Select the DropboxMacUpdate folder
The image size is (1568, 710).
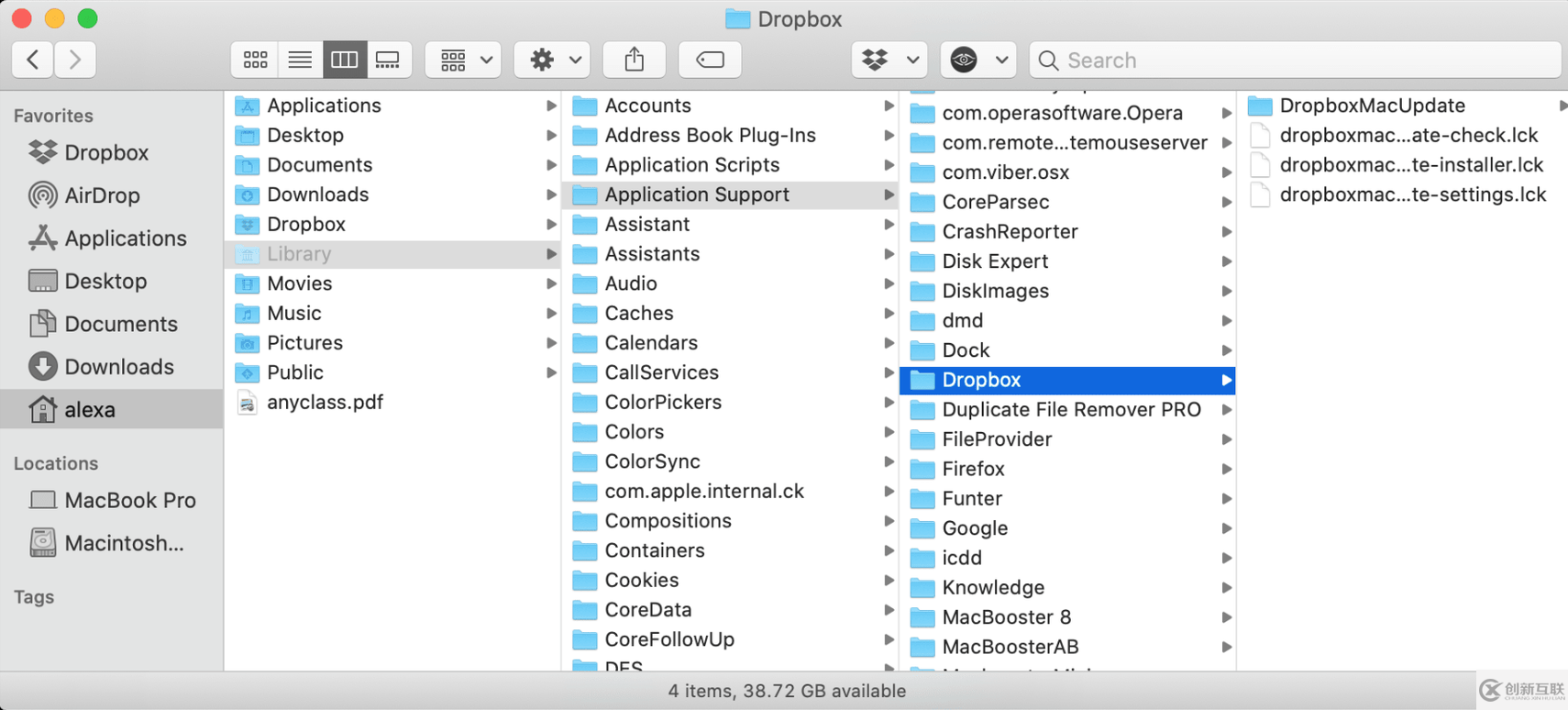[1403, 105]
